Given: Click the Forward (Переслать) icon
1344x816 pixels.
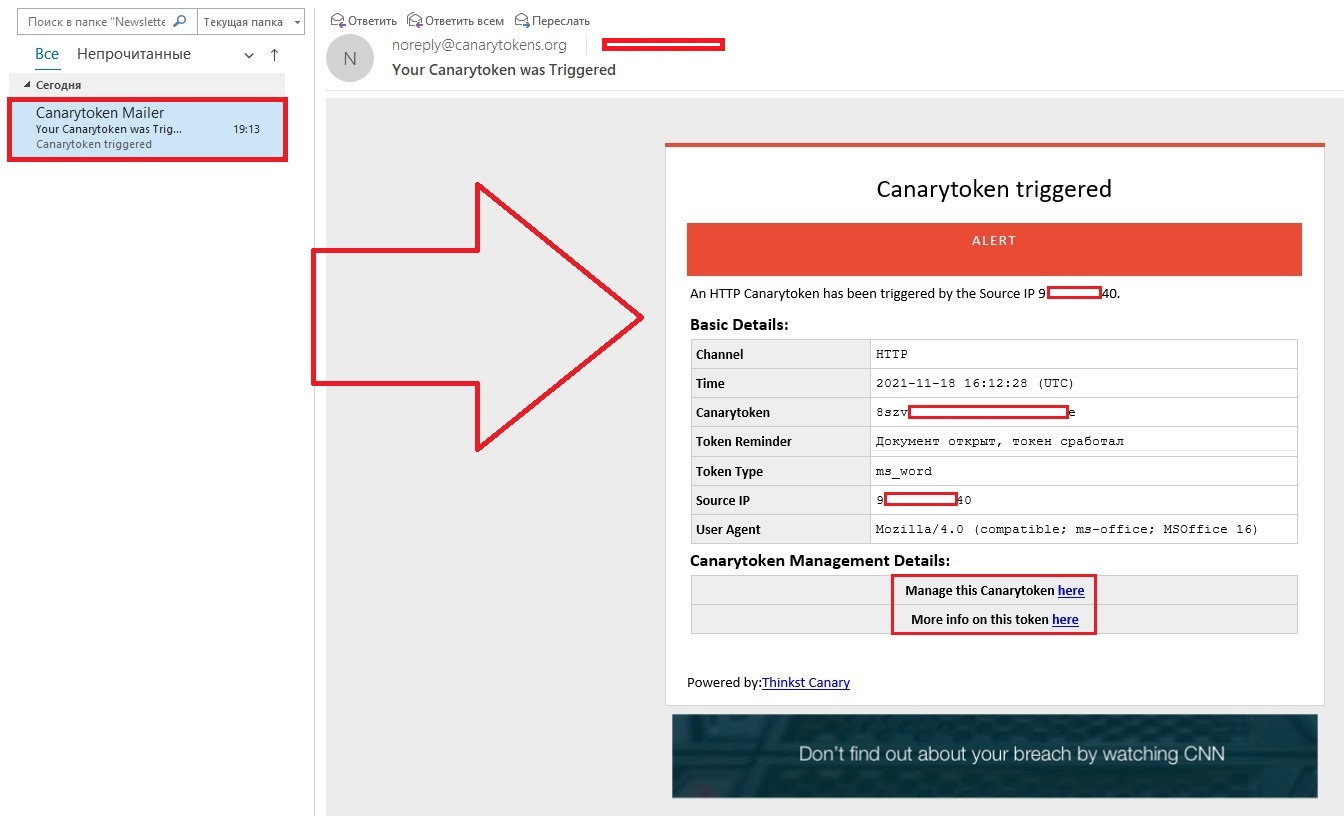Looking at the screenshot, I should (x=522, y=20).
